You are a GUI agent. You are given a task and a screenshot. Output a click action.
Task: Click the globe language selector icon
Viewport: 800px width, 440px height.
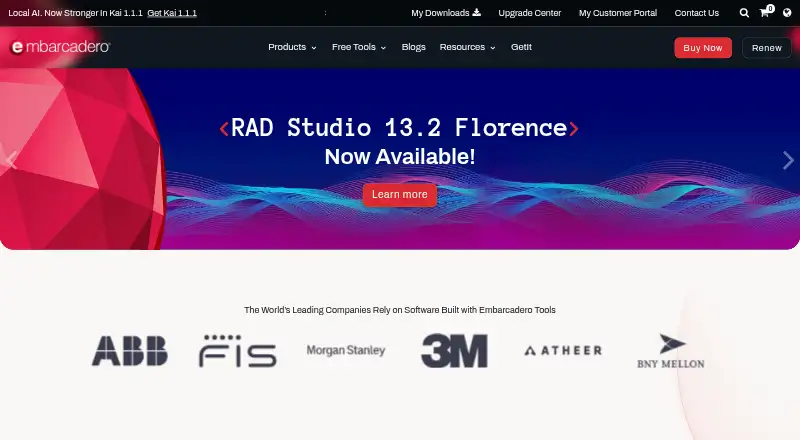(x=787, y=13)
